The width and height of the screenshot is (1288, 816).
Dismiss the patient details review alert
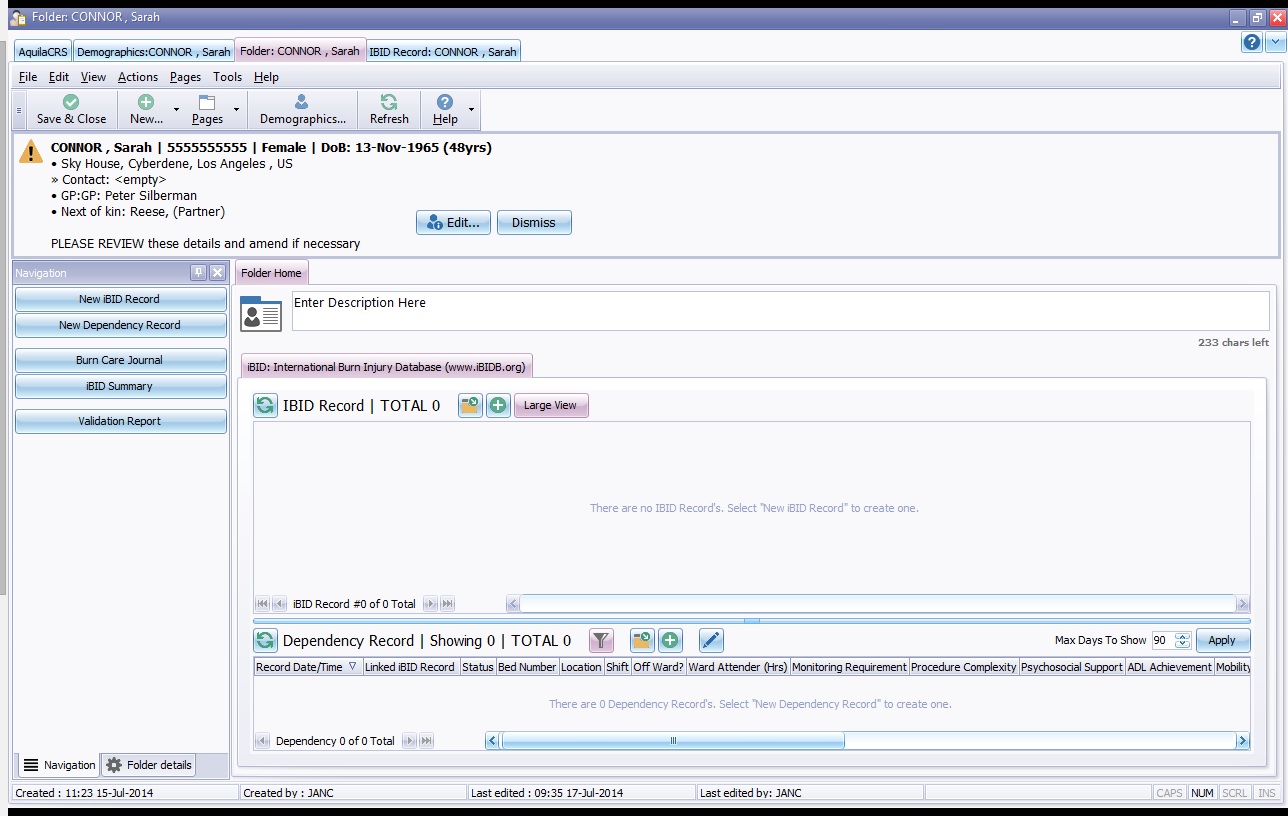pos(533,223)
